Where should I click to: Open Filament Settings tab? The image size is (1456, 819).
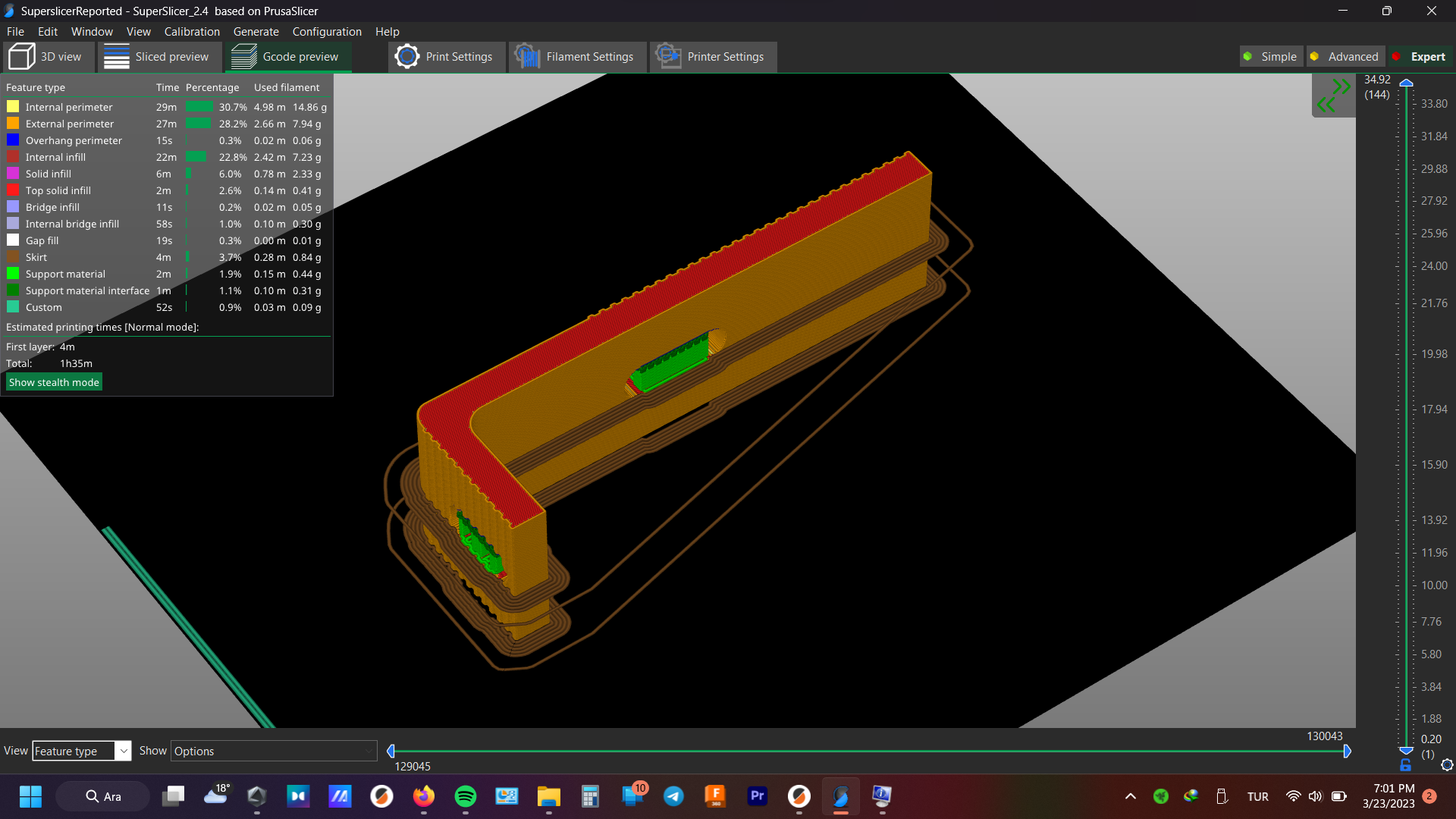click(576, 57)
